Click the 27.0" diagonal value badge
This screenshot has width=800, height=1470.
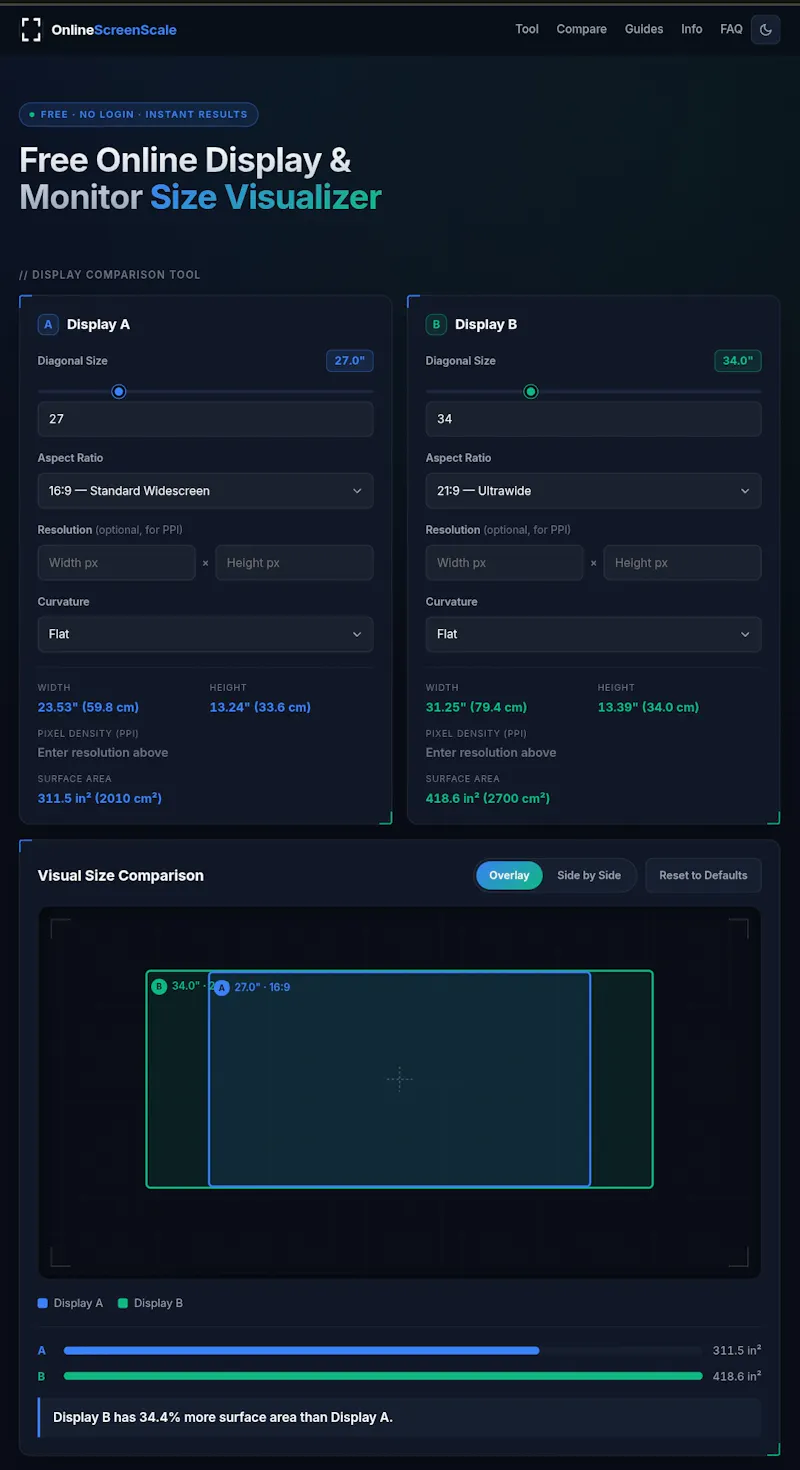tap(350, 361)
